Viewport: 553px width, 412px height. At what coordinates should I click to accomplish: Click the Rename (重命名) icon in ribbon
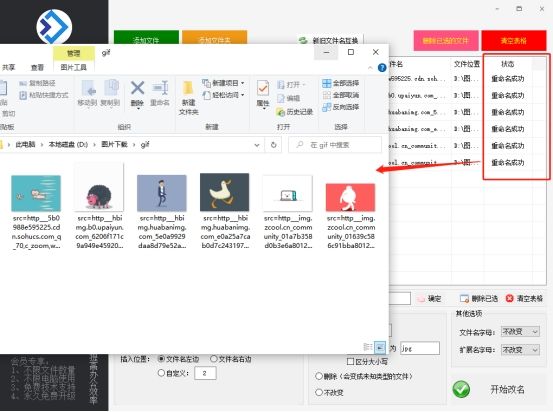pos(160,88)
